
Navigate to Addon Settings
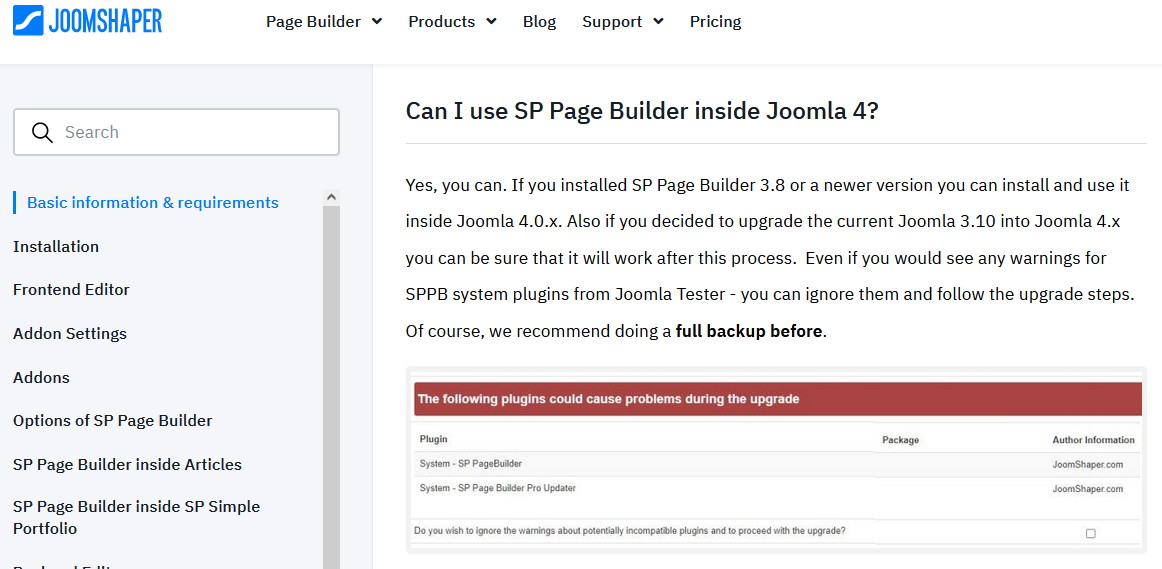coord(70,333)
